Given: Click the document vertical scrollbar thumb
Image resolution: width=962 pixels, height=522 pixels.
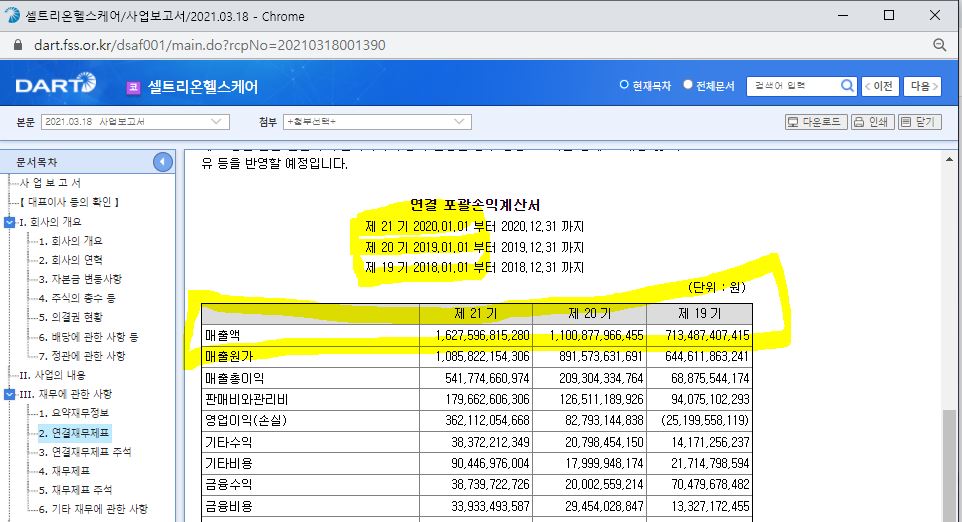Looking at the screenshot, I should (949, 465).
